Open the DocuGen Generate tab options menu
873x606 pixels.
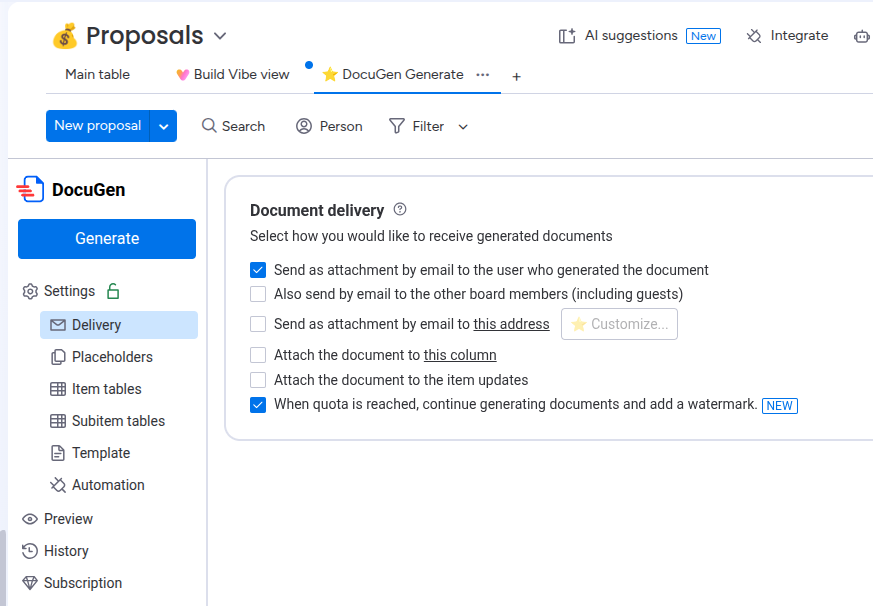483,75
